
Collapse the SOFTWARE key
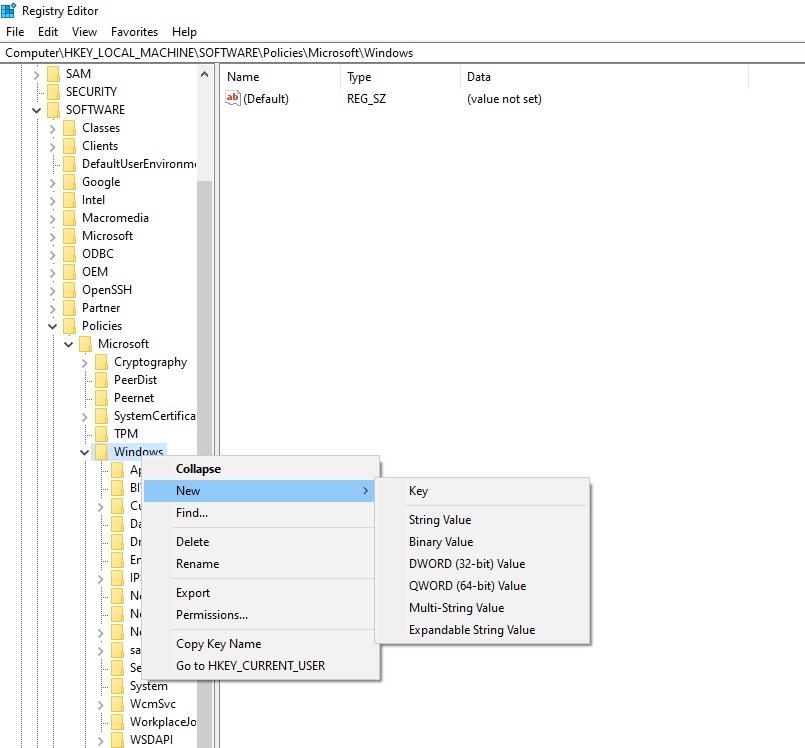click(x=36, y=110)
